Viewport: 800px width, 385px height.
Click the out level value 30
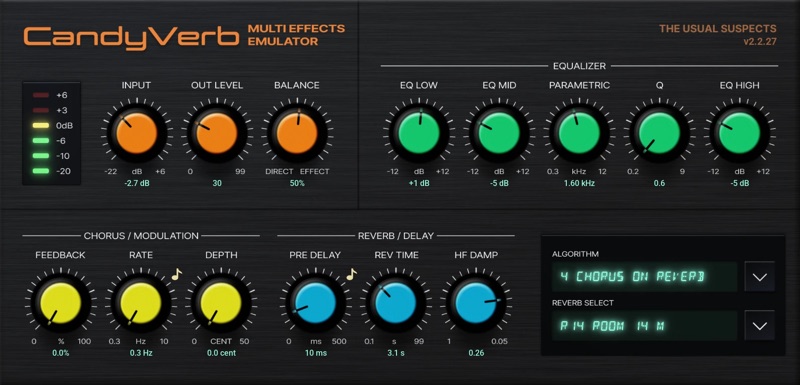[217, 183]
